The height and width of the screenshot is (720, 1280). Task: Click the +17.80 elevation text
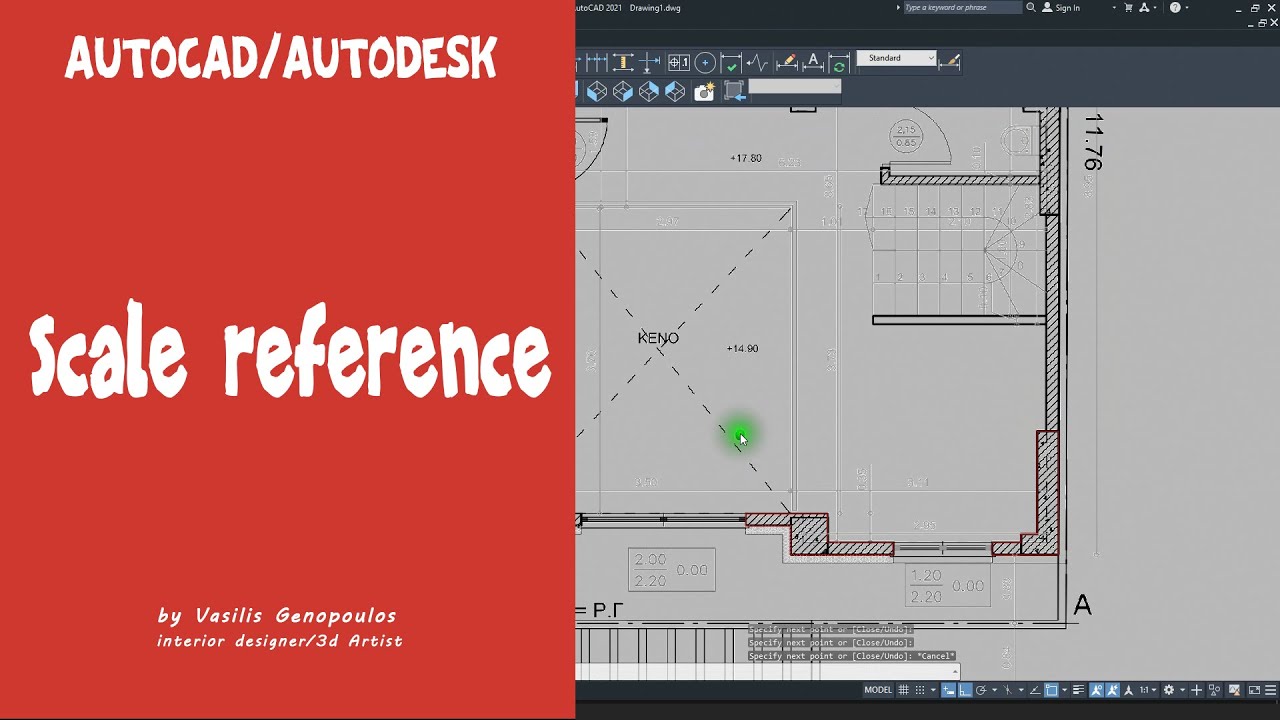point(746,158)
